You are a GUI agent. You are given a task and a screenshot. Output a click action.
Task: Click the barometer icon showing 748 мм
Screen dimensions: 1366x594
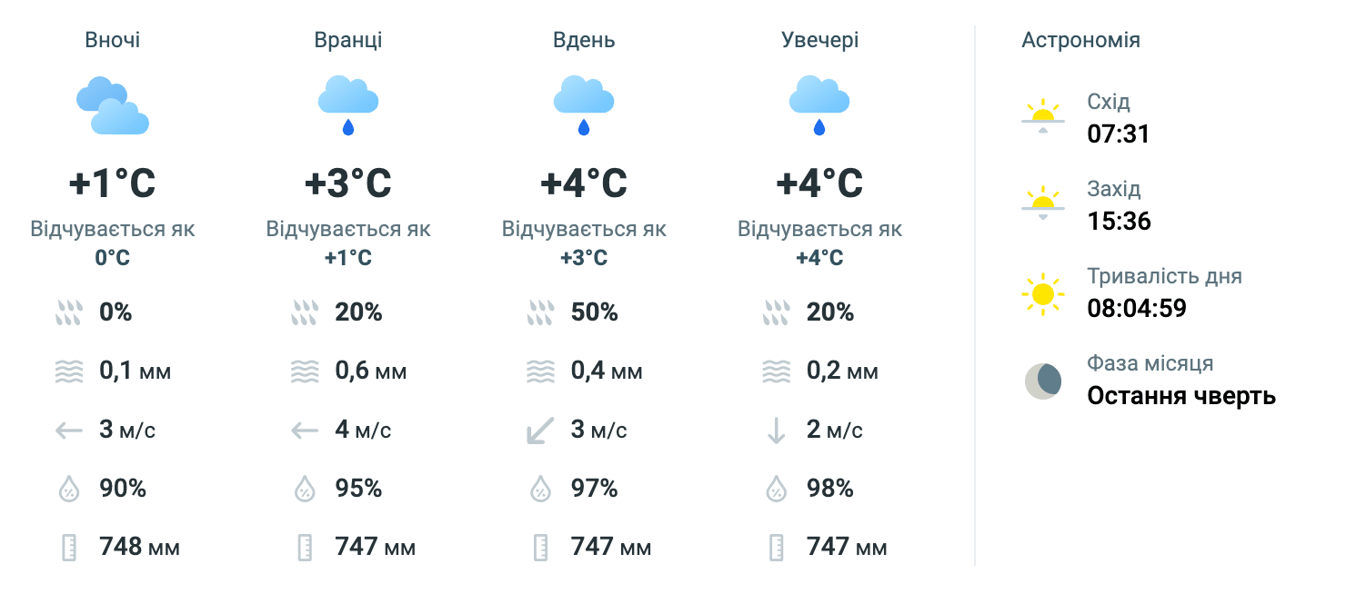69,547
